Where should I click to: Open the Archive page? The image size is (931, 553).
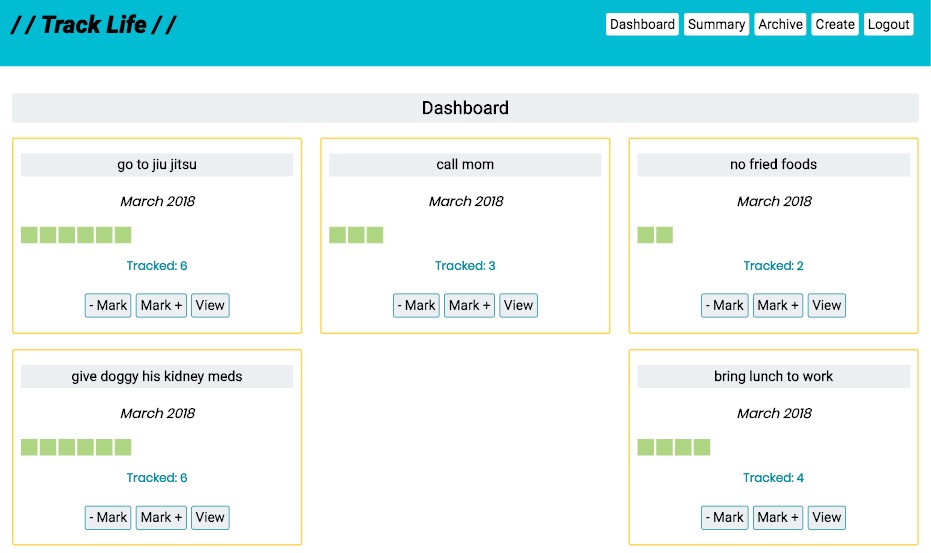780,25
